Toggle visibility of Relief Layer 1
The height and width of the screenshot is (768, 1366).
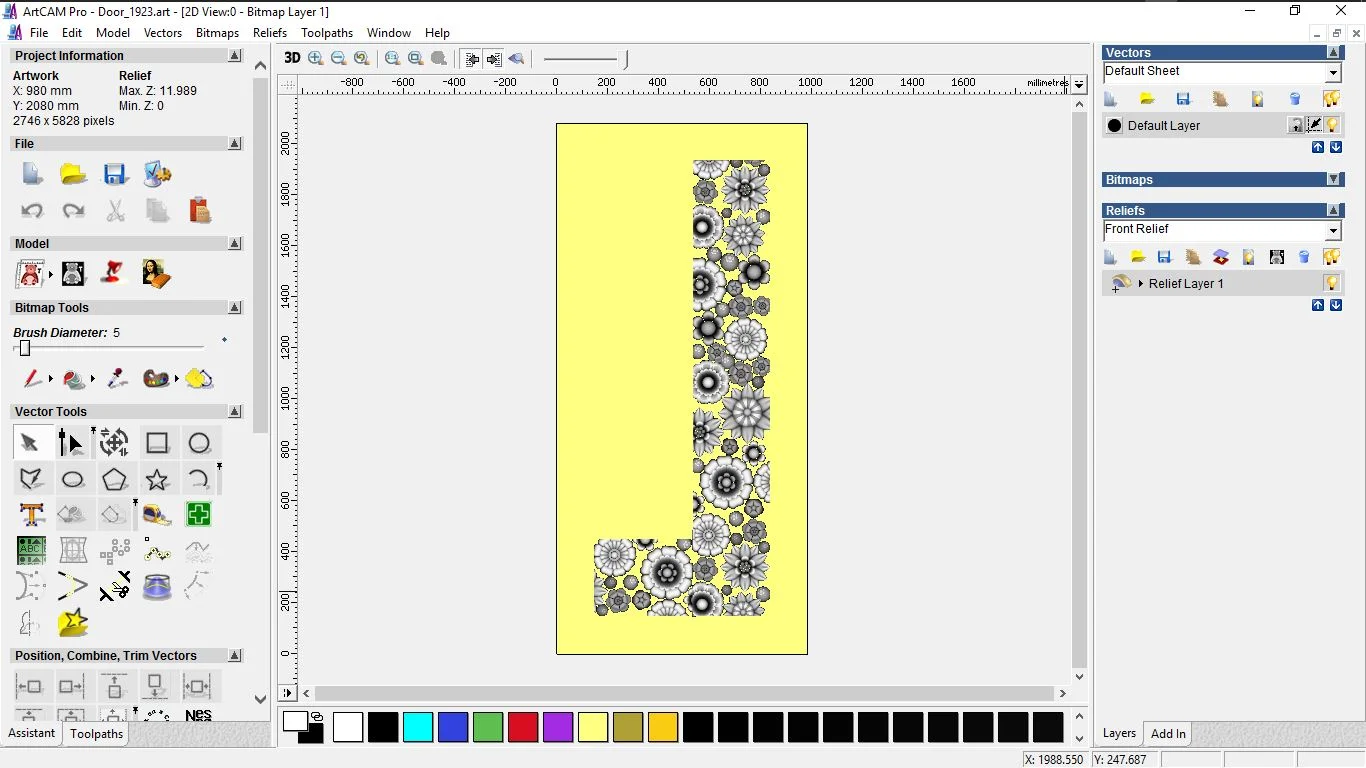coord(1331,283)
